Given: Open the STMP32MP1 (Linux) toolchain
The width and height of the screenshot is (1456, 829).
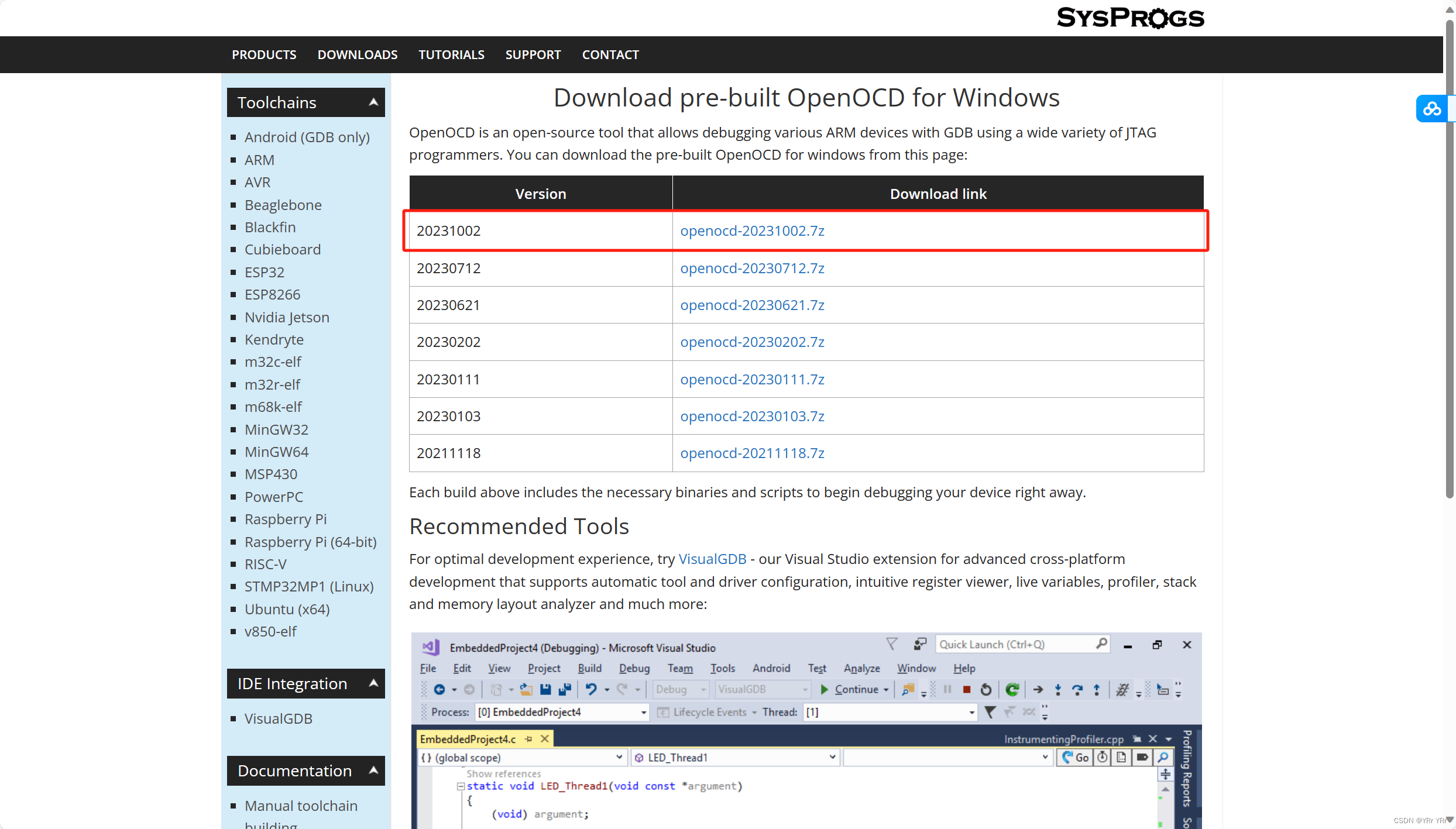Looking at the screenshot, I should click(309, 586).
